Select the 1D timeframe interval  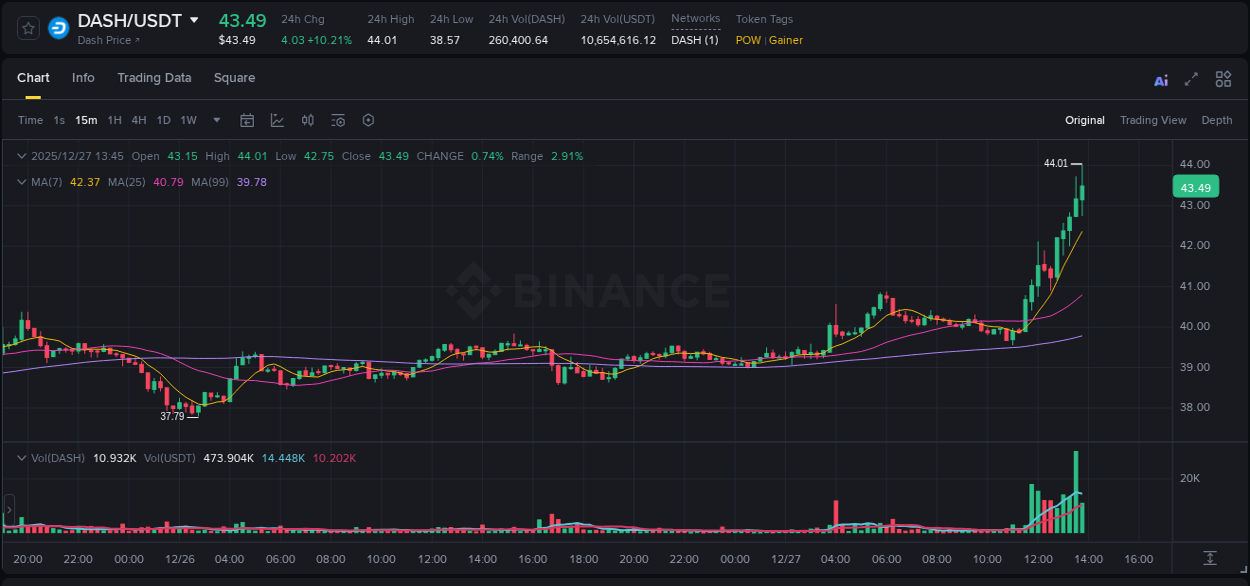163,119
